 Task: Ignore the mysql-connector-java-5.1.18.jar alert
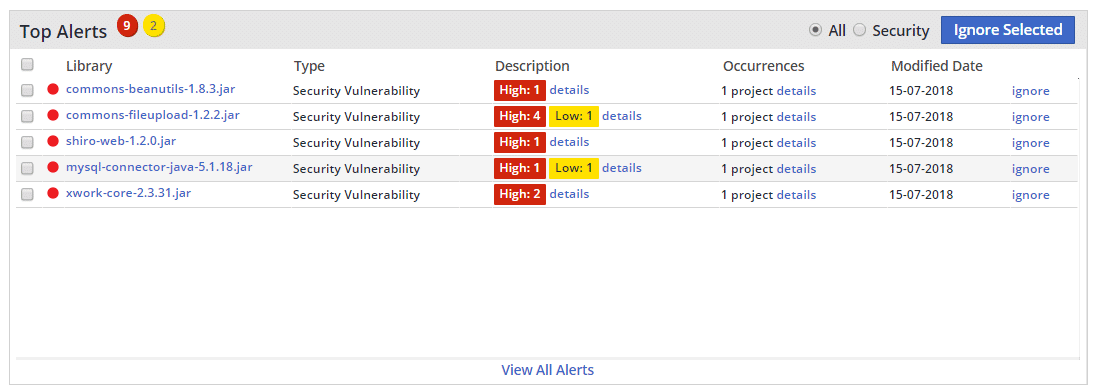click(x=1030, y=168)
